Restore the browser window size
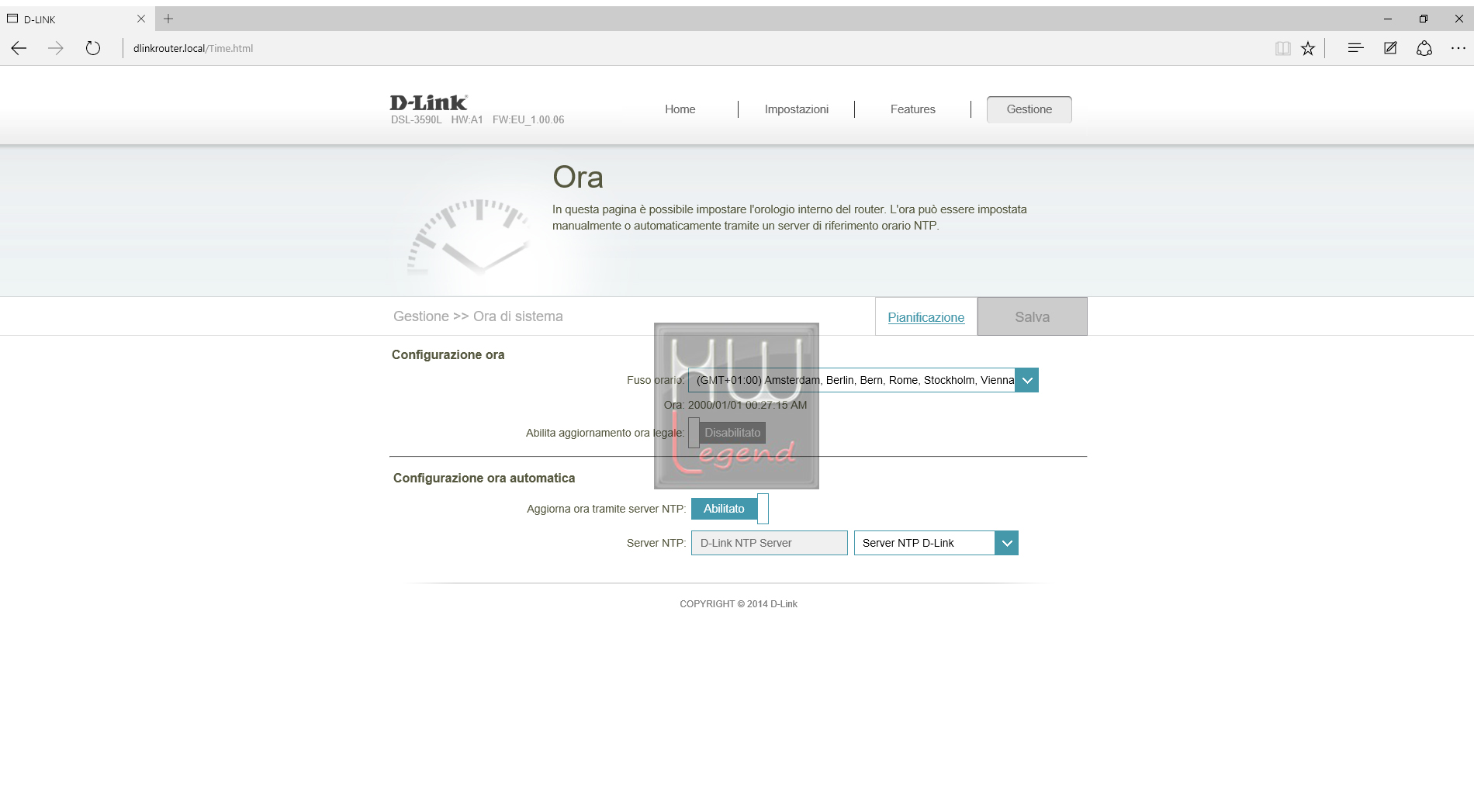Screen dimensions: 1474x812 [x=1424, y=19]
